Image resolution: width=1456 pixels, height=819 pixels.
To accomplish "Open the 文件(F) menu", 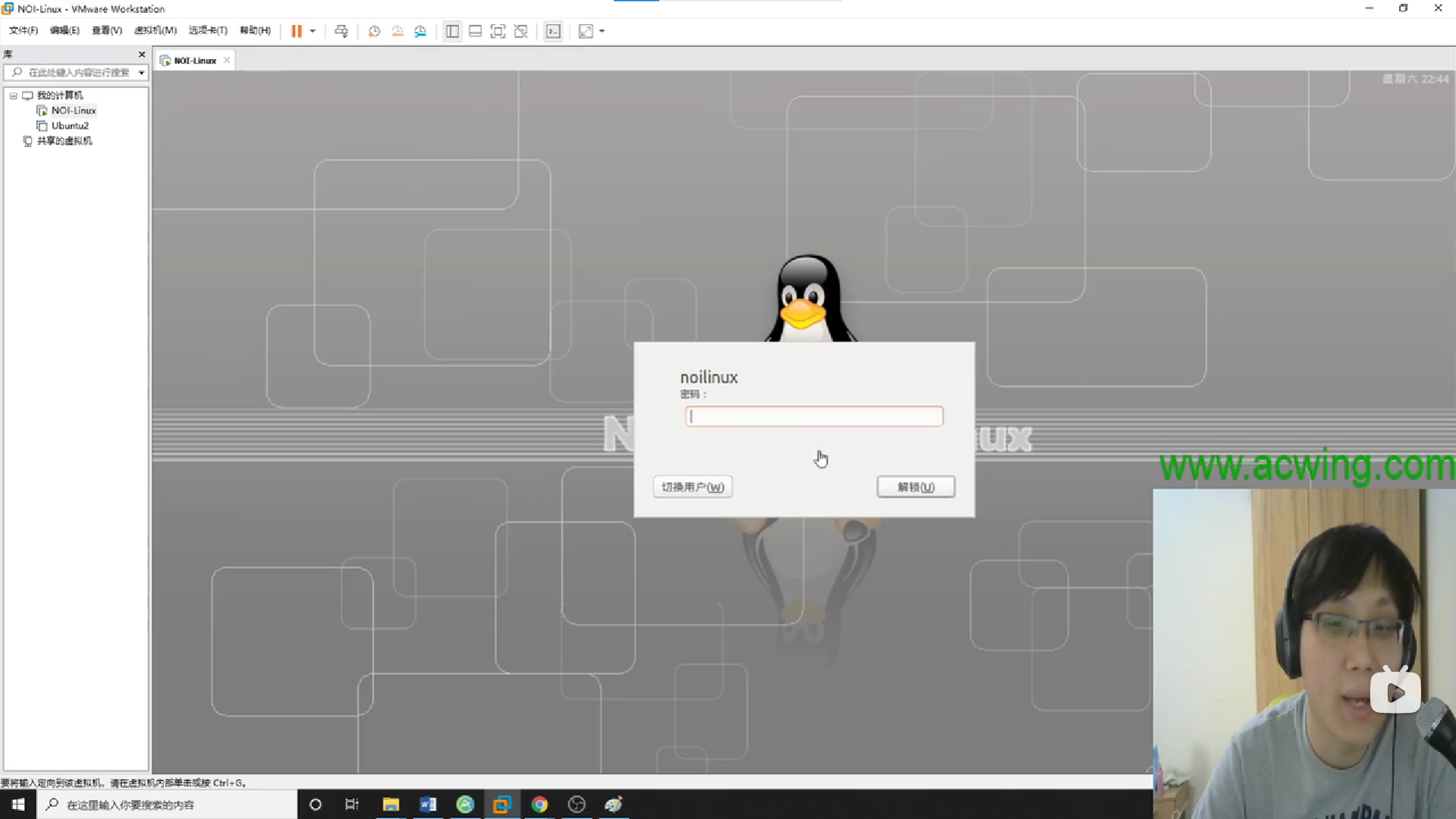I will (x=24, y=30).
